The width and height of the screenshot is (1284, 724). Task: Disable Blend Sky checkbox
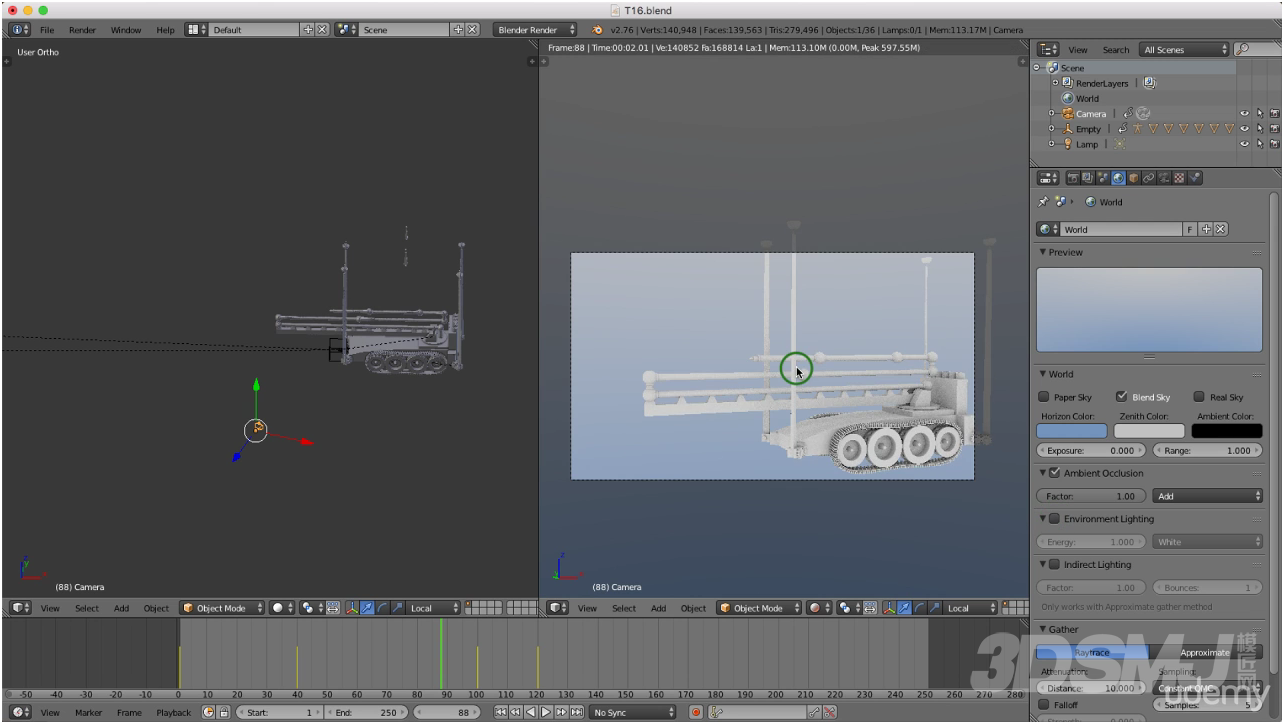pos(1122,397)
